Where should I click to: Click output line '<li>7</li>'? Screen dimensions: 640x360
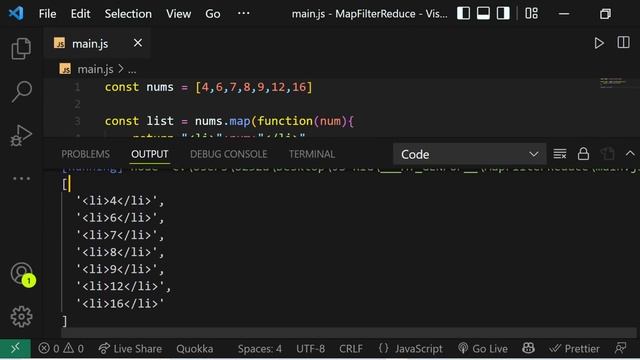120,235
